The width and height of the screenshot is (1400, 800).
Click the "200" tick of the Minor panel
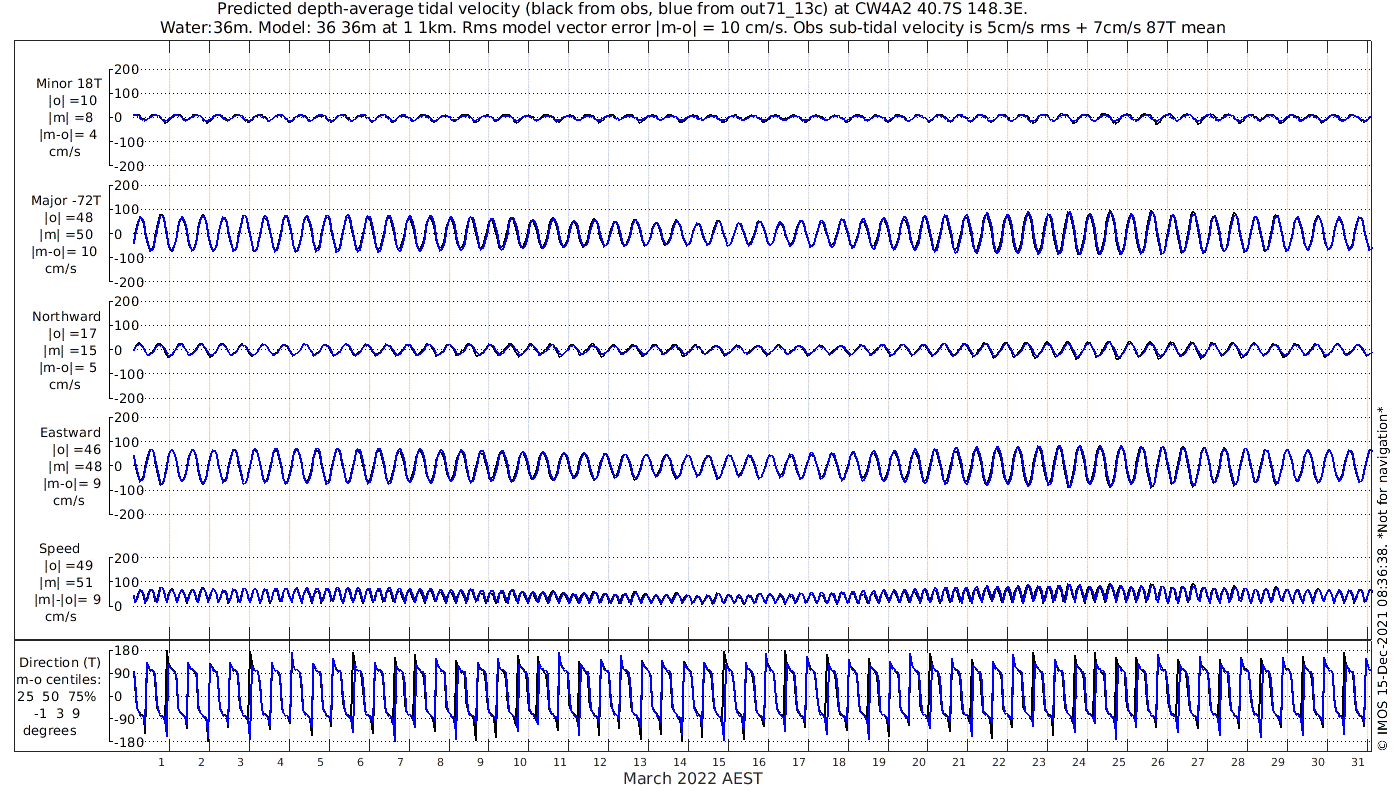pos(126,69)
